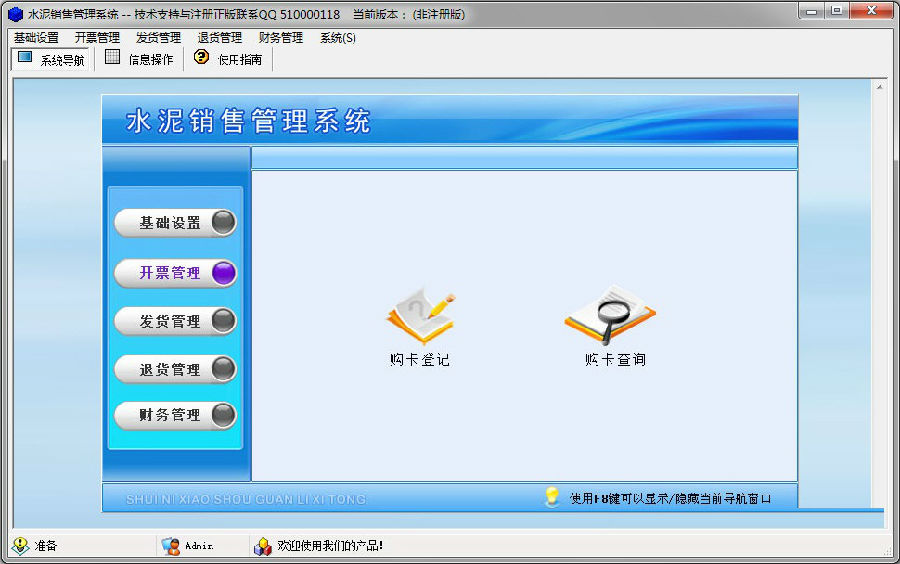Click the Admin user icon in status bar
900x564 pixels.
(x=171, y=546)
